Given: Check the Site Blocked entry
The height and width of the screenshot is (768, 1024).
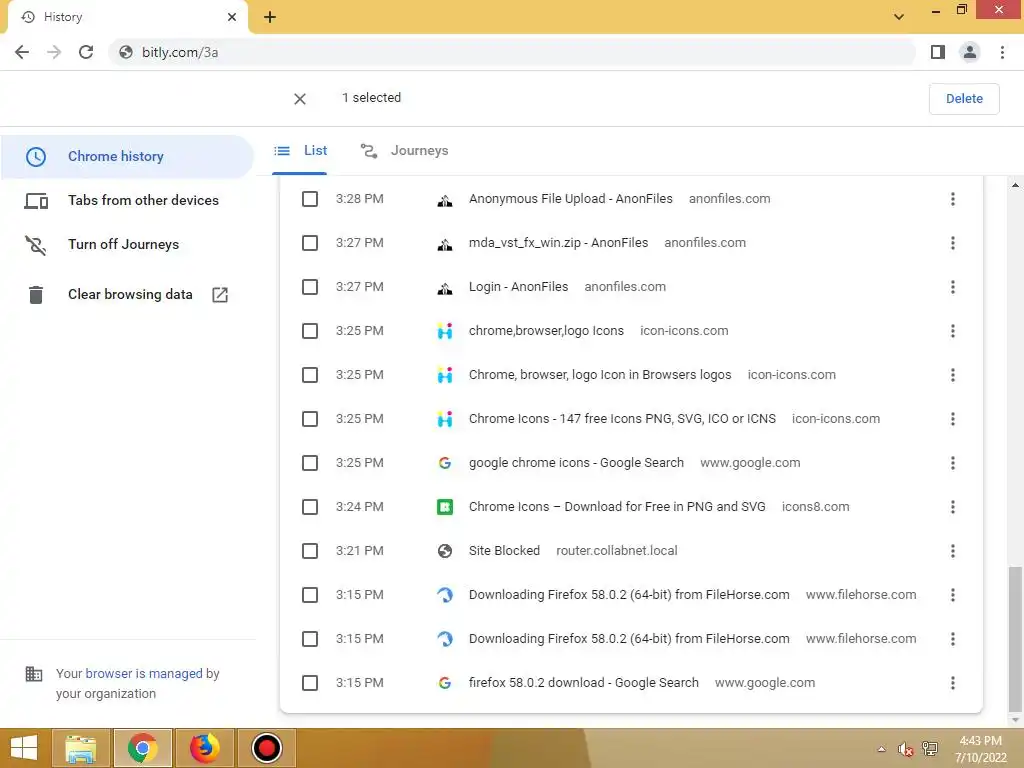Looking at the screenshot, I should 310,551.
